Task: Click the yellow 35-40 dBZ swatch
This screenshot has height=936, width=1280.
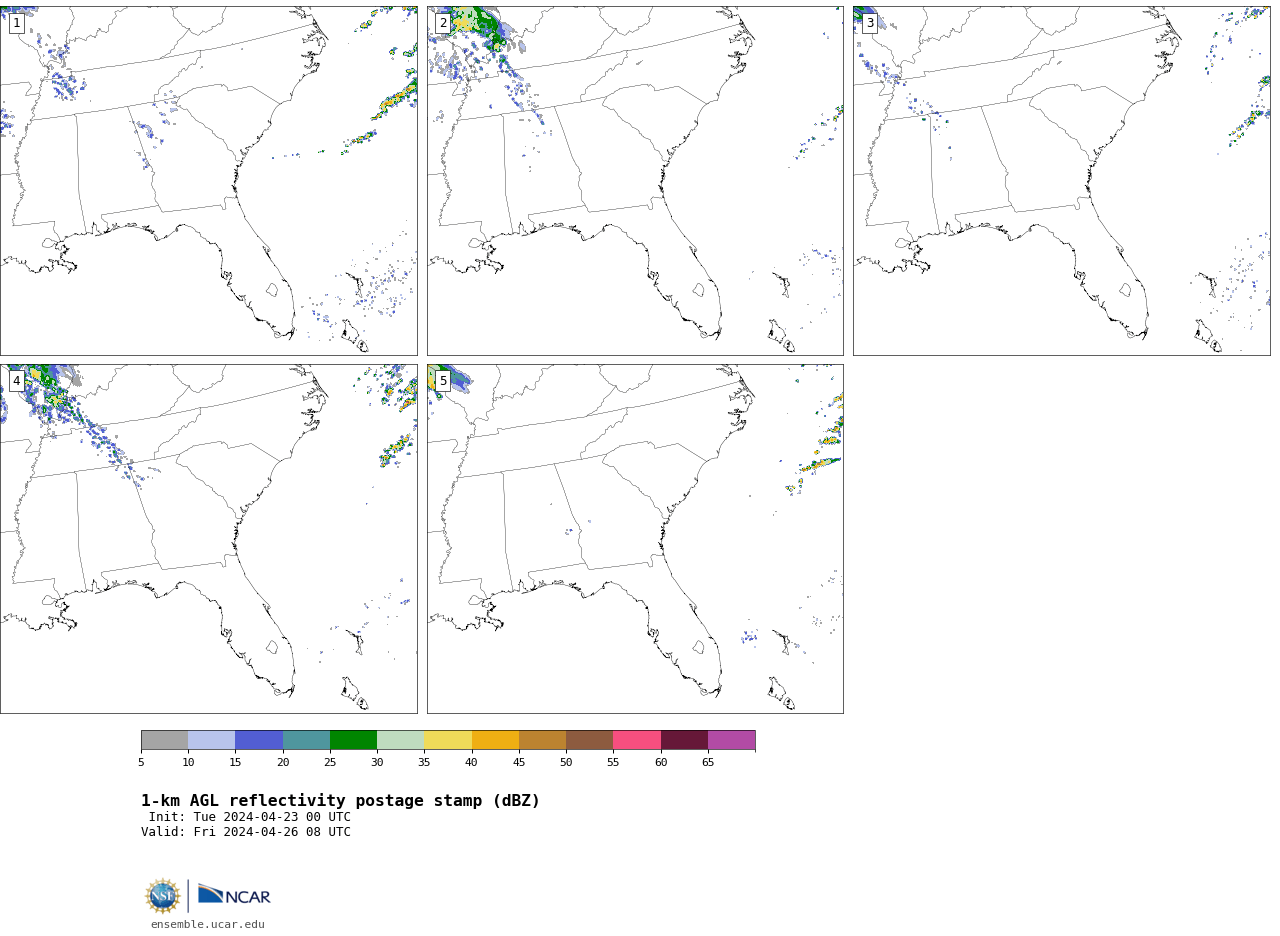Action: coord(448,740)
